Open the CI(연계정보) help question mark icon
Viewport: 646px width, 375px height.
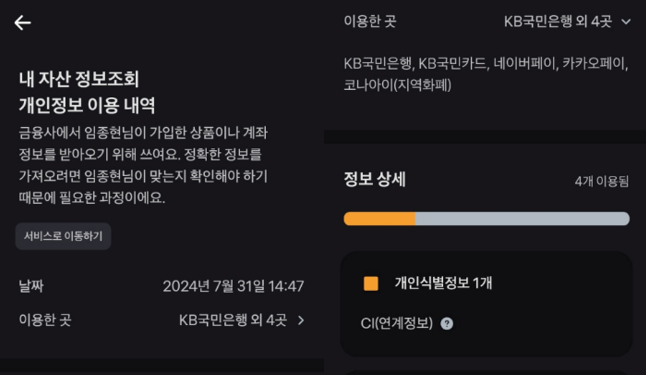tap(447, 323)
